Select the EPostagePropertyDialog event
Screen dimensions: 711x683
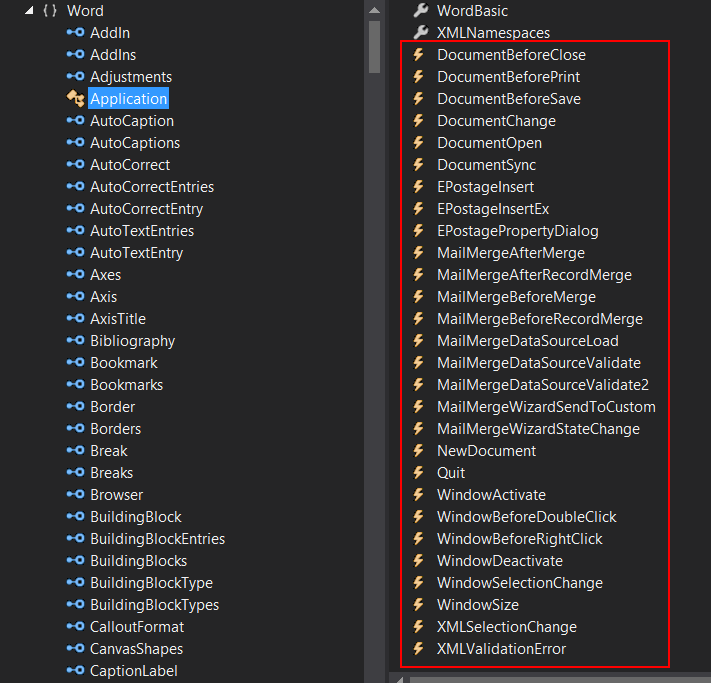pos(518,231)
